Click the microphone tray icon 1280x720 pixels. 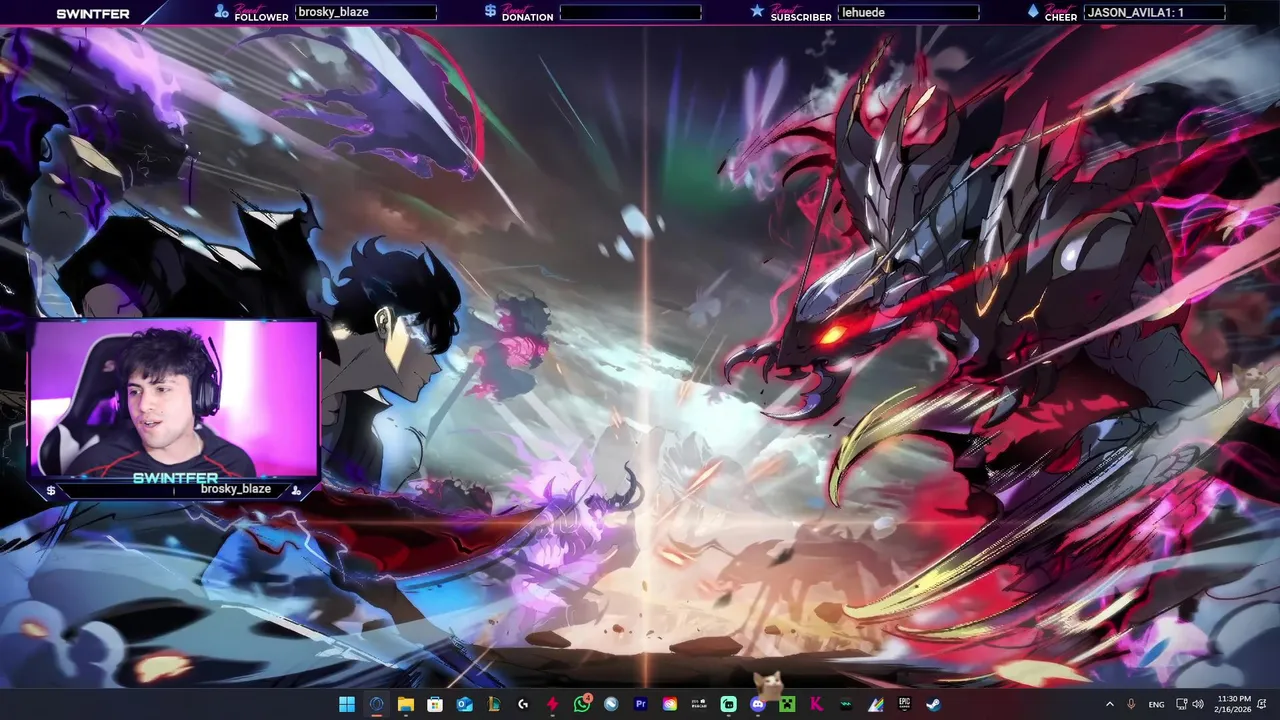(1131, 704)
